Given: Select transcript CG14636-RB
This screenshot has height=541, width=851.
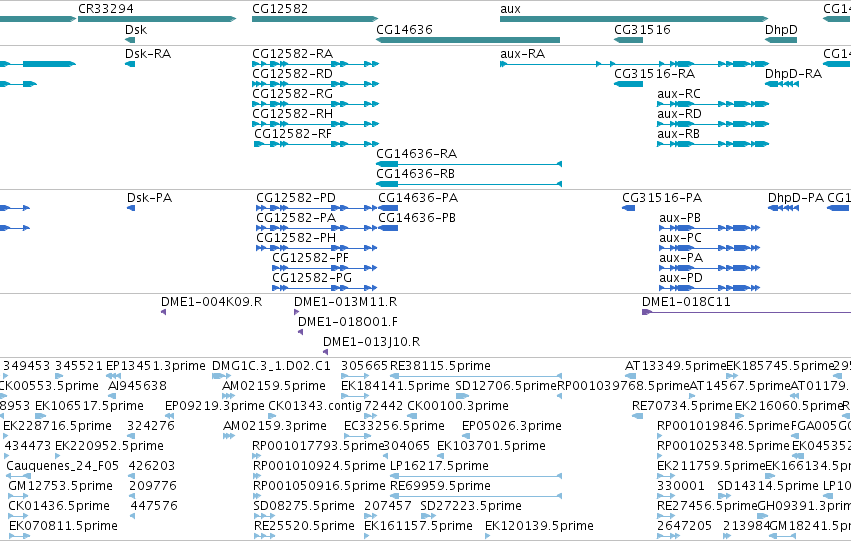Looking at the screenshot, I should pos(416,174).
